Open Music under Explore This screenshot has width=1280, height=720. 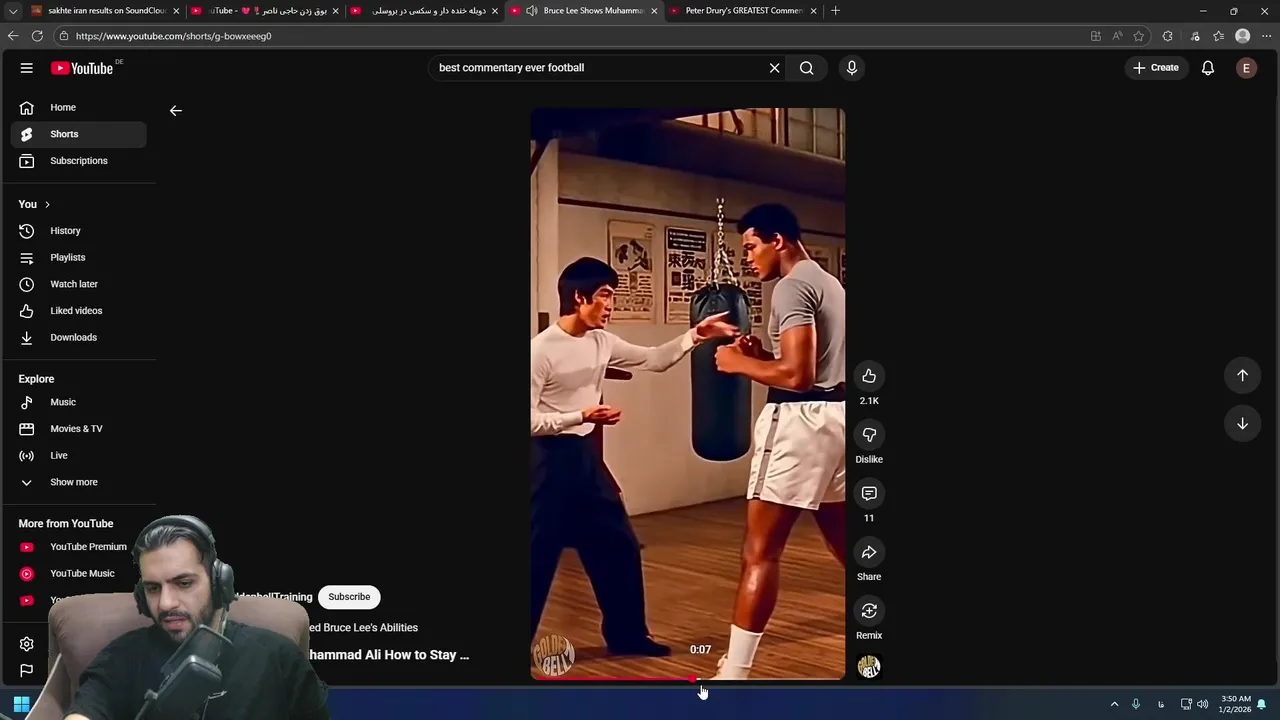79,402
